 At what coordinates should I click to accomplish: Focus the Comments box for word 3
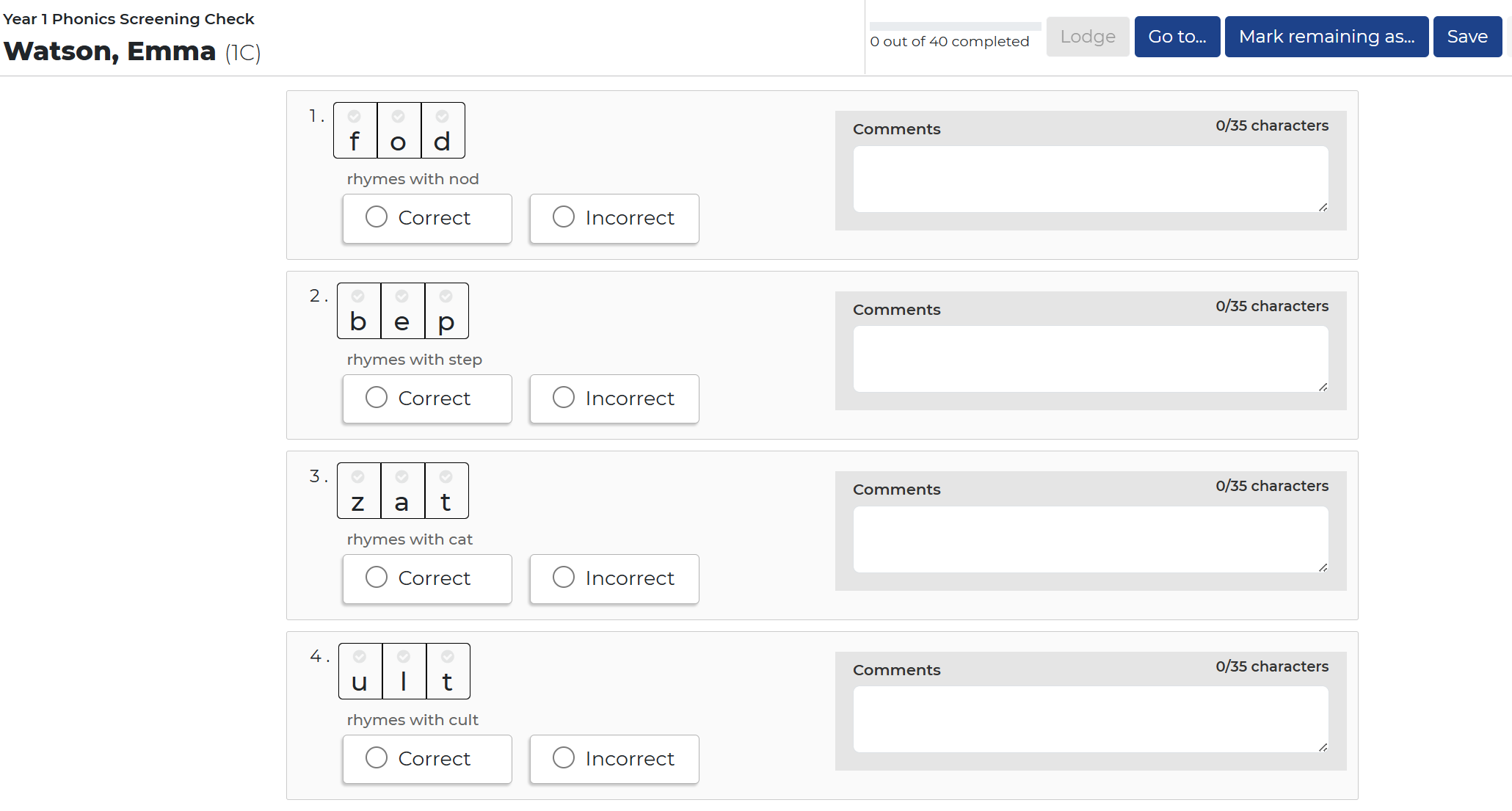click(1091, 539)
